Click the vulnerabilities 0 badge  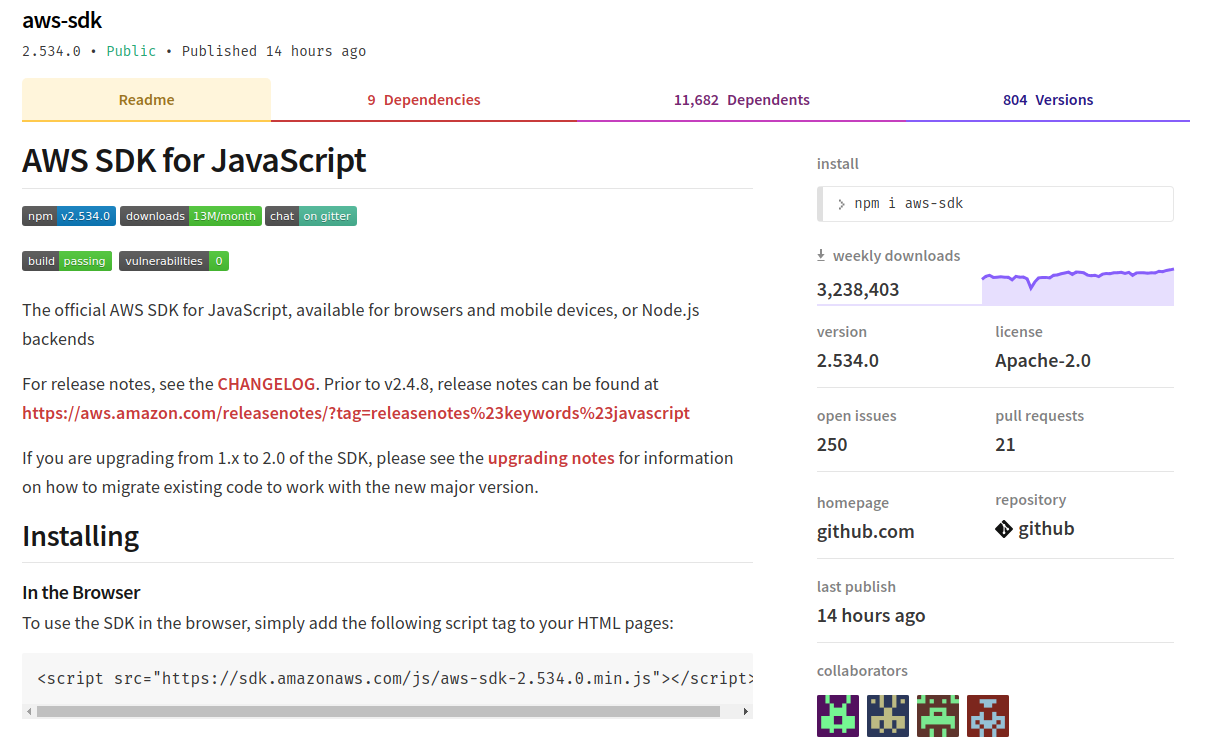tap(174, 261)
